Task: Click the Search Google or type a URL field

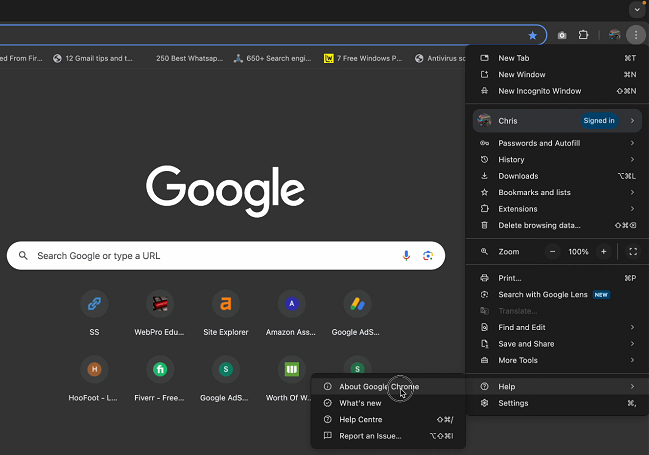Action: [x=226, y=255]
